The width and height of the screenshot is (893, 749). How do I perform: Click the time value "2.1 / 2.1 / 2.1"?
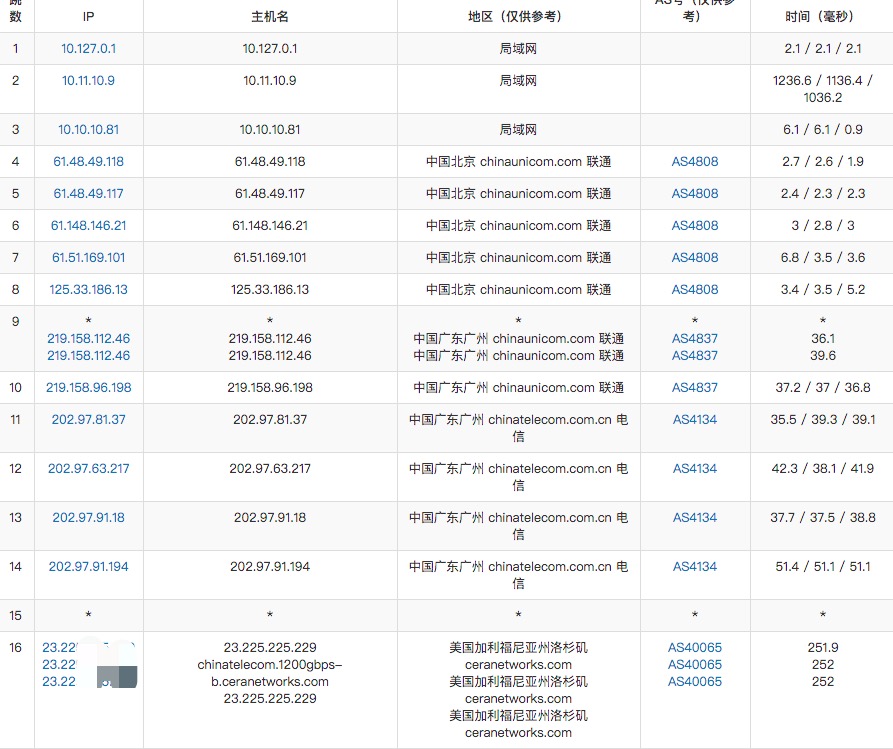pos(822,48)
